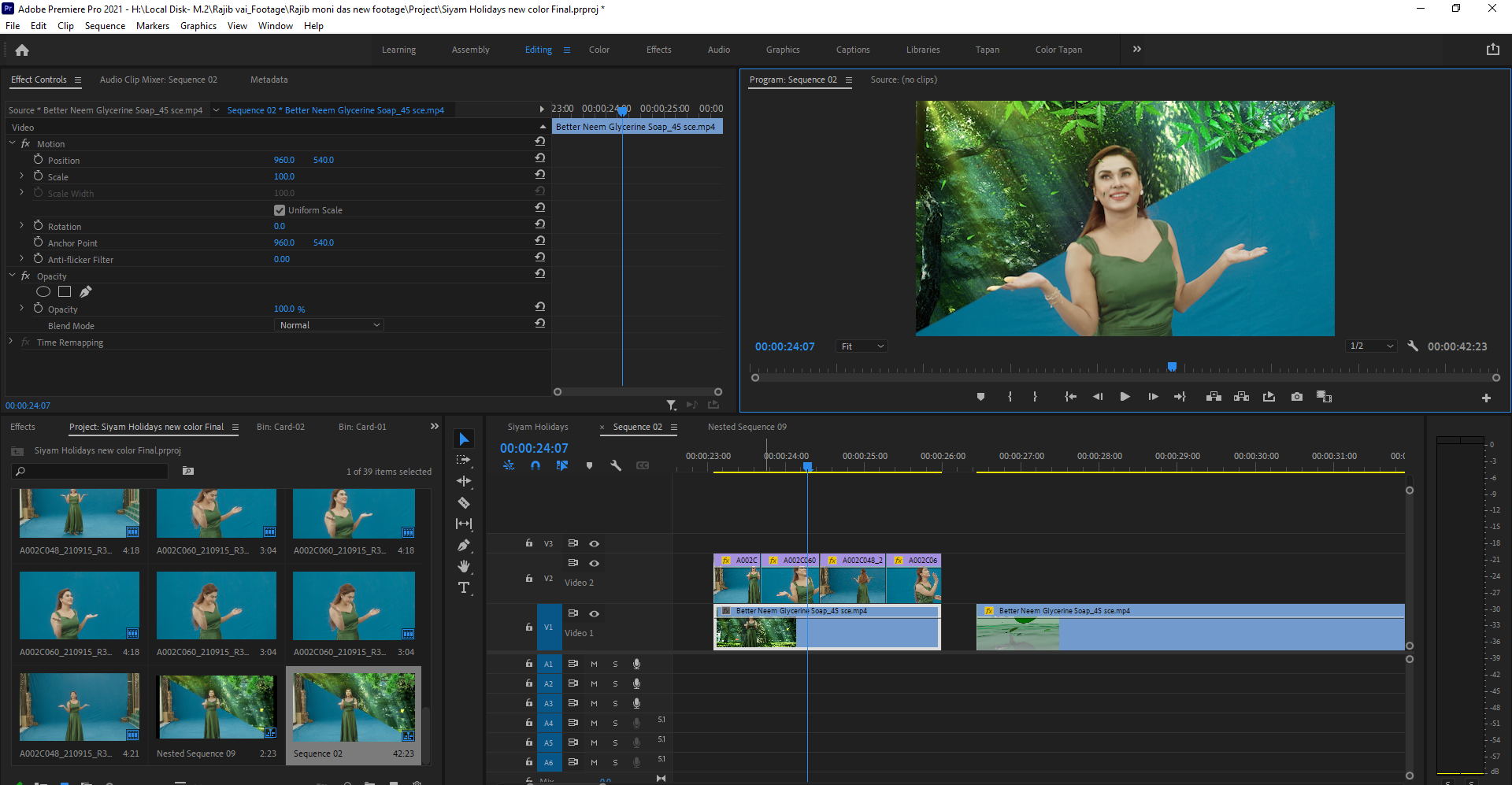Toggle Video 1 track output eye
The image size is (1512, 785).
tap(595, 613)
